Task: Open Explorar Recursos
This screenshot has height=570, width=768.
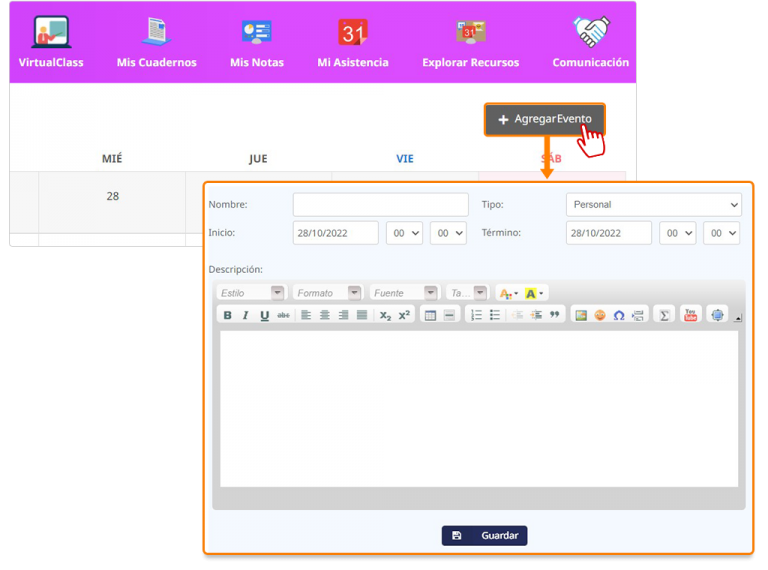Action: point(471,43)
